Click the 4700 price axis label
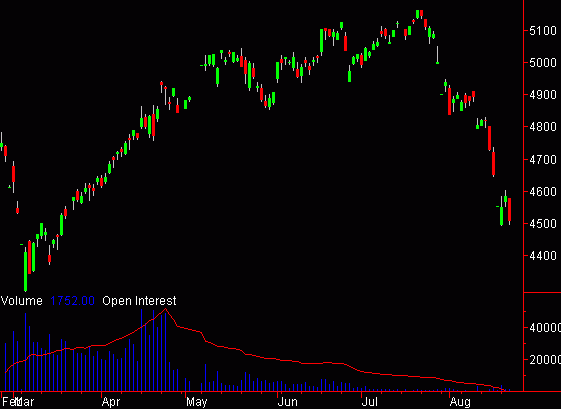The height and width of the screenshot is (409, 561). point(543,160)
